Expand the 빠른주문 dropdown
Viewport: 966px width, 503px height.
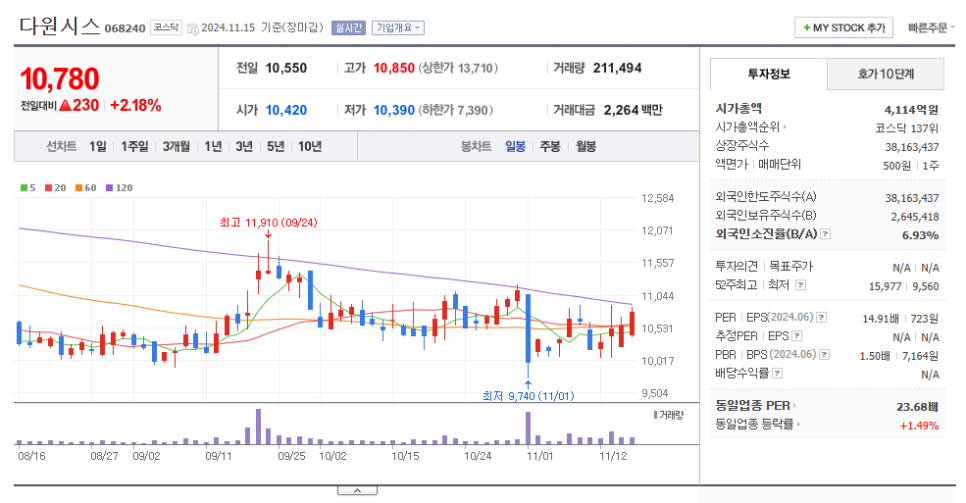(932, 28)
